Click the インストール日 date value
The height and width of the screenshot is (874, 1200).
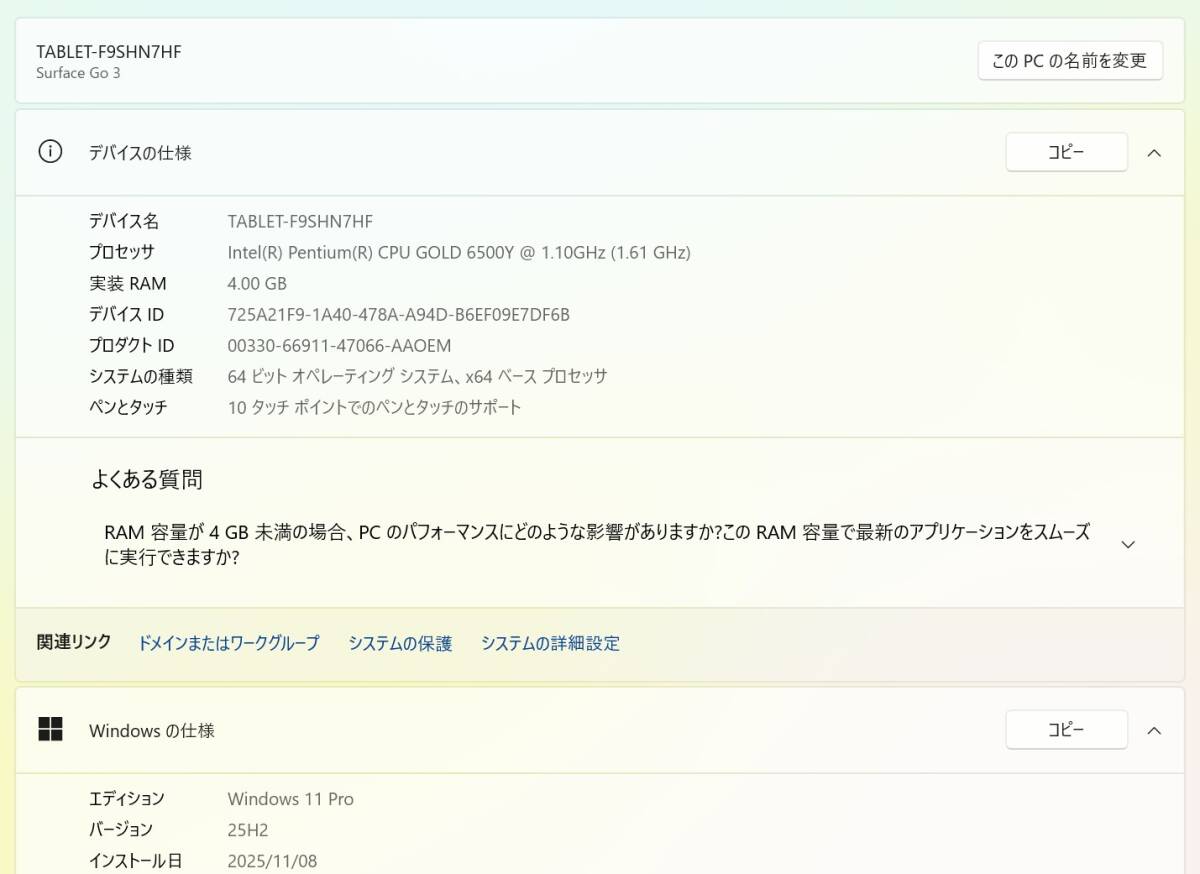(271, 860)
